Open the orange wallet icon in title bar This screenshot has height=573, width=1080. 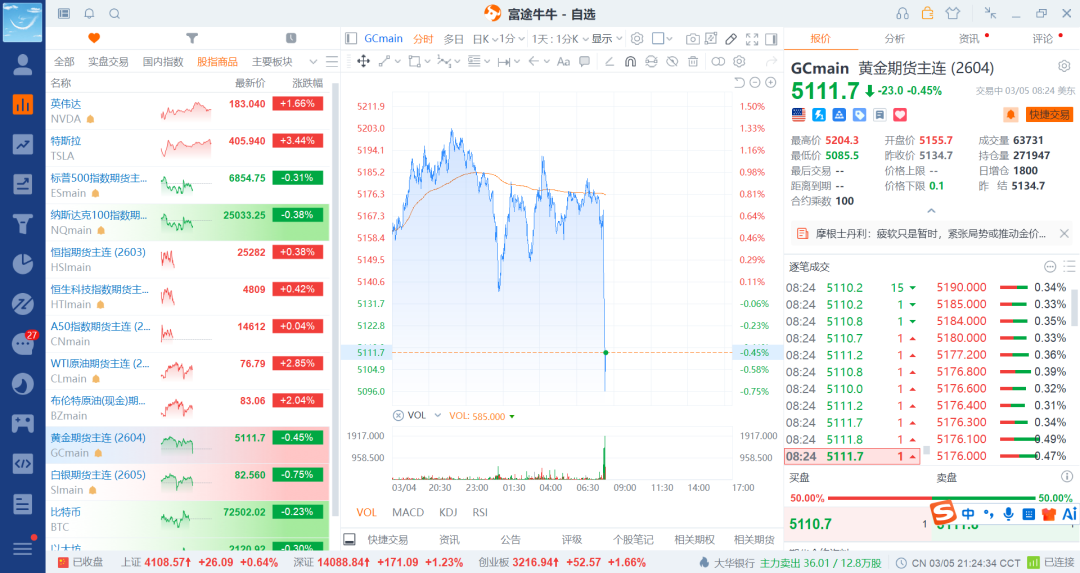coord(927,13)
